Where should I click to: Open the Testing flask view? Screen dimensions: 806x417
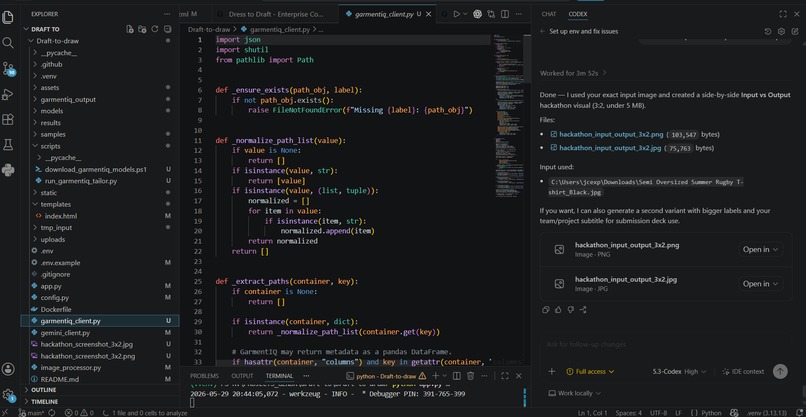(8, 145)
